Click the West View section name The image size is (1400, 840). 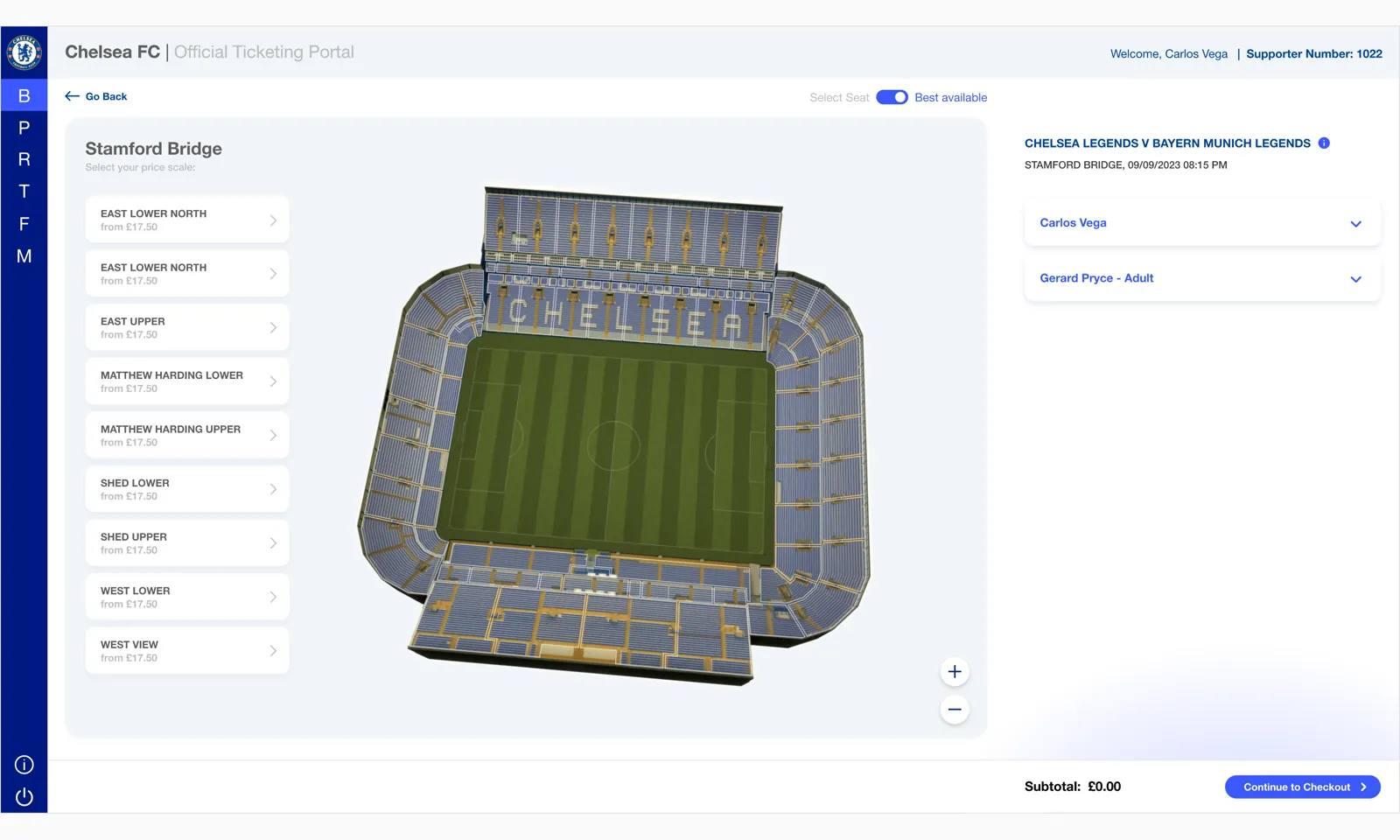coord(129,645)
